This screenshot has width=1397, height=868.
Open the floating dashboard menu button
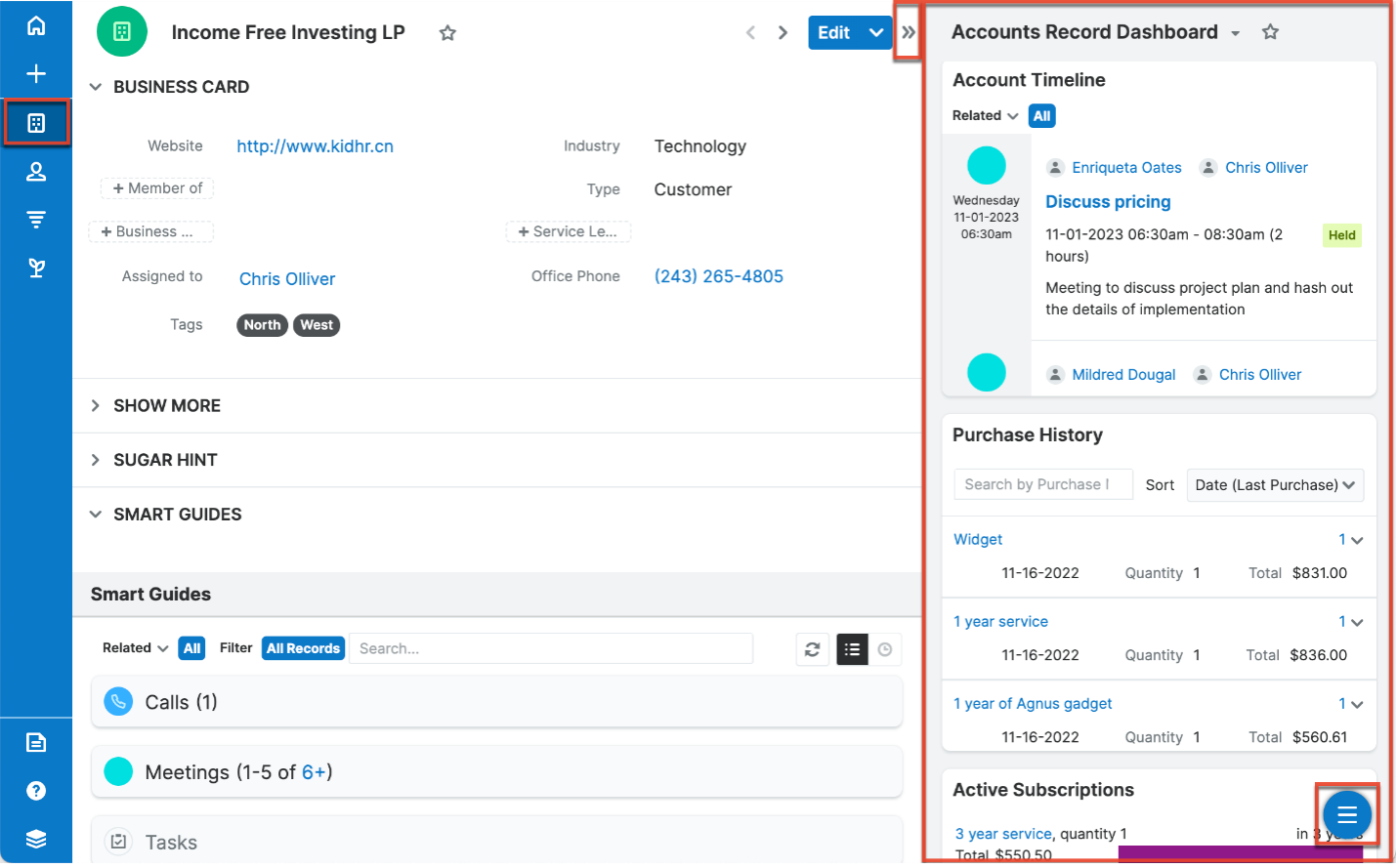pos(1346,814)
